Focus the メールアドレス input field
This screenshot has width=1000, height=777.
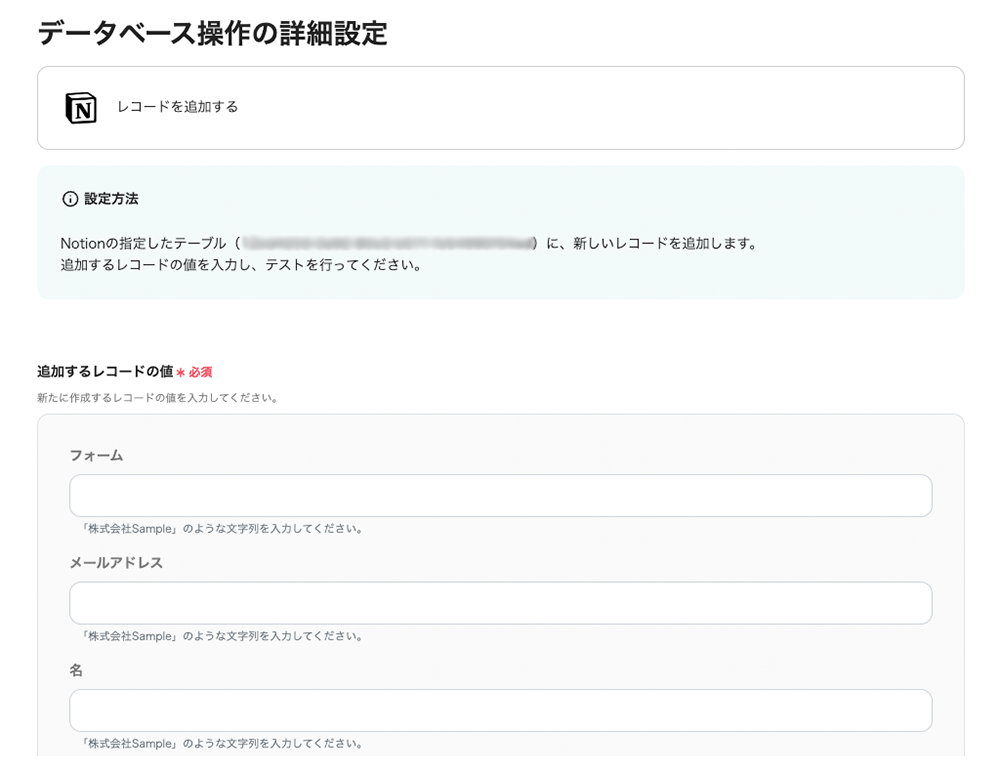[x=501, y=603]
